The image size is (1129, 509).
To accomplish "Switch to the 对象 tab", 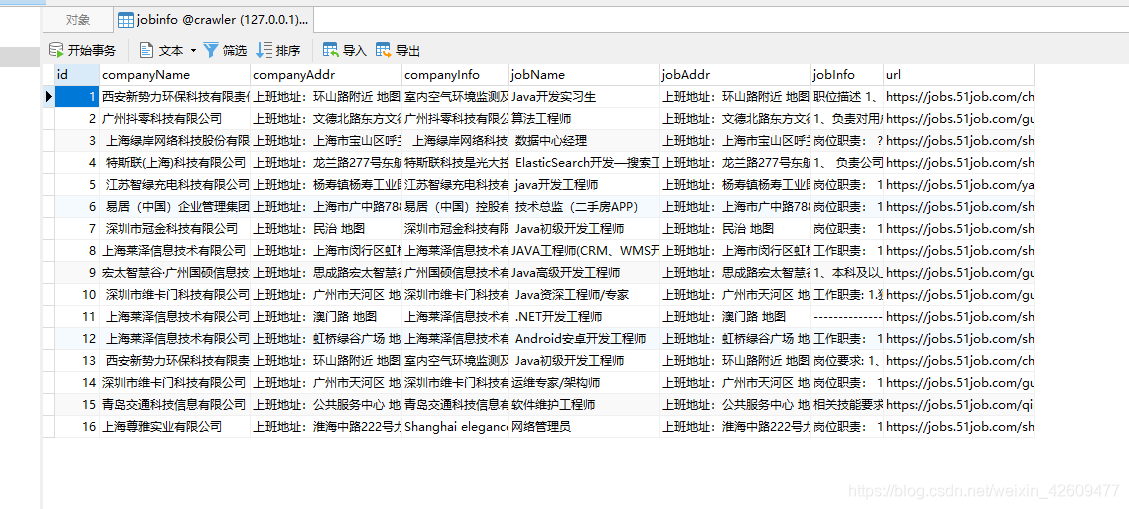I will point(78,20).
